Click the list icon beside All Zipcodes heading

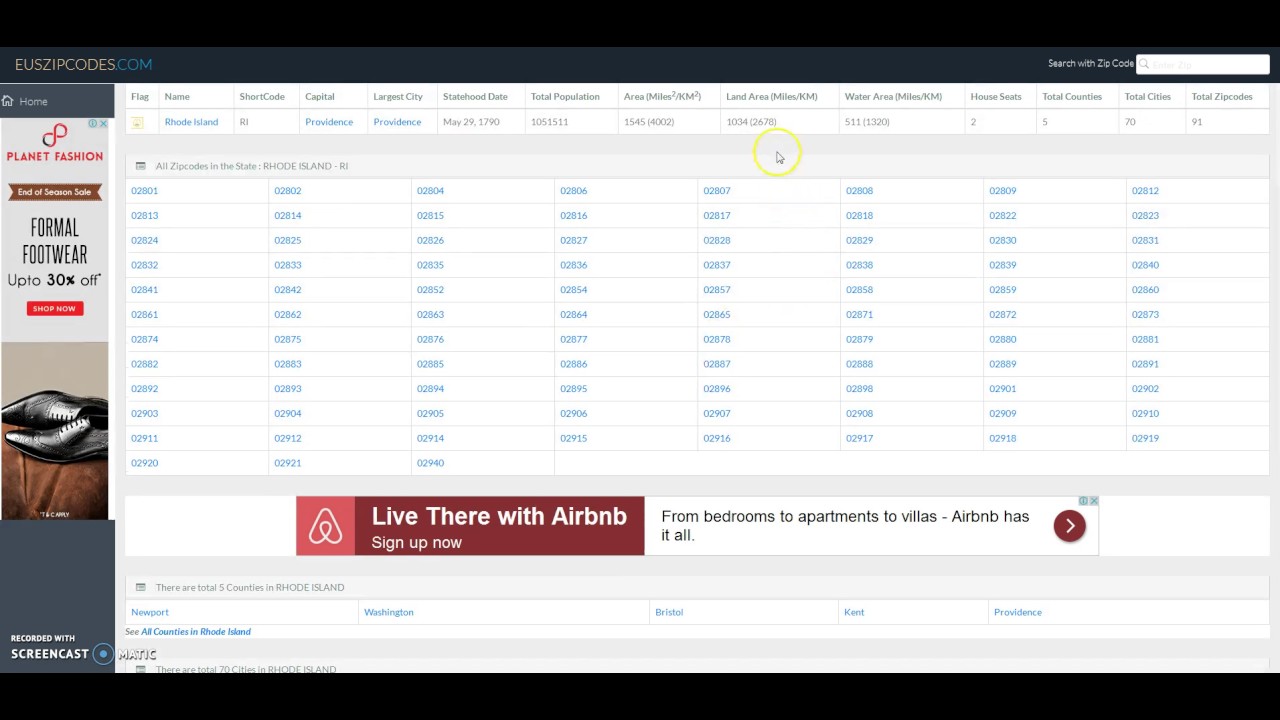(140, 166)
